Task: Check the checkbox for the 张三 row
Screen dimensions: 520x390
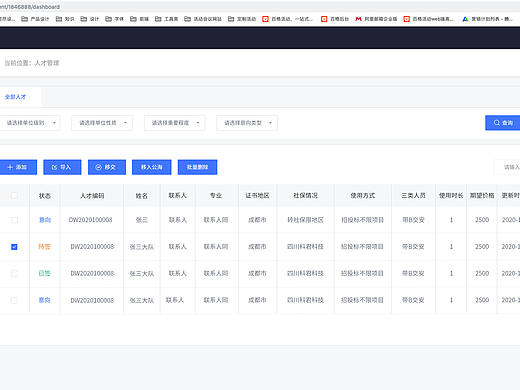Action: click(14, 220)
